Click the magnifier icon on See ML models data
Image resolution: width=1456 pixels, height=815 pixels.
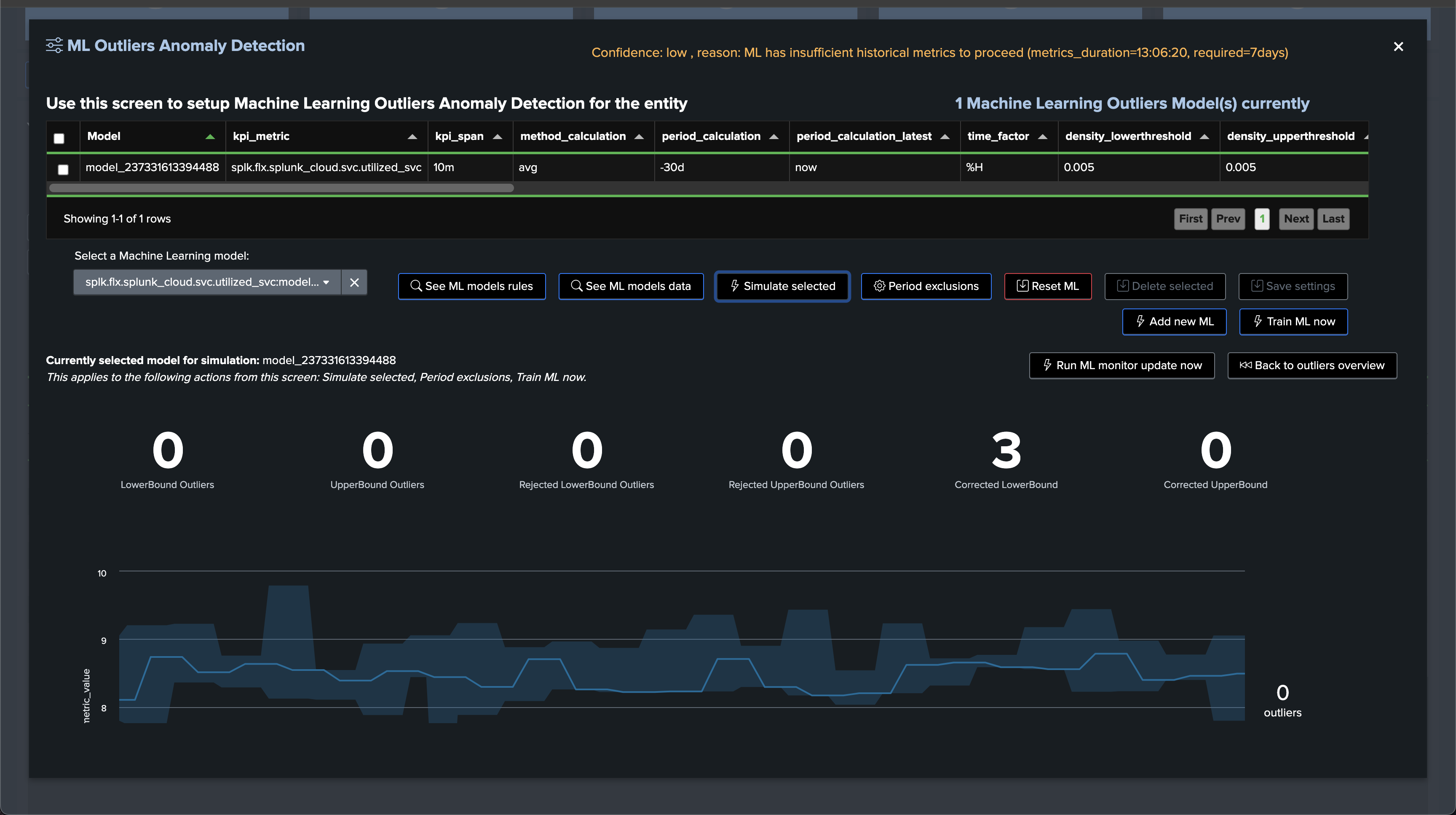coord(576,286)
